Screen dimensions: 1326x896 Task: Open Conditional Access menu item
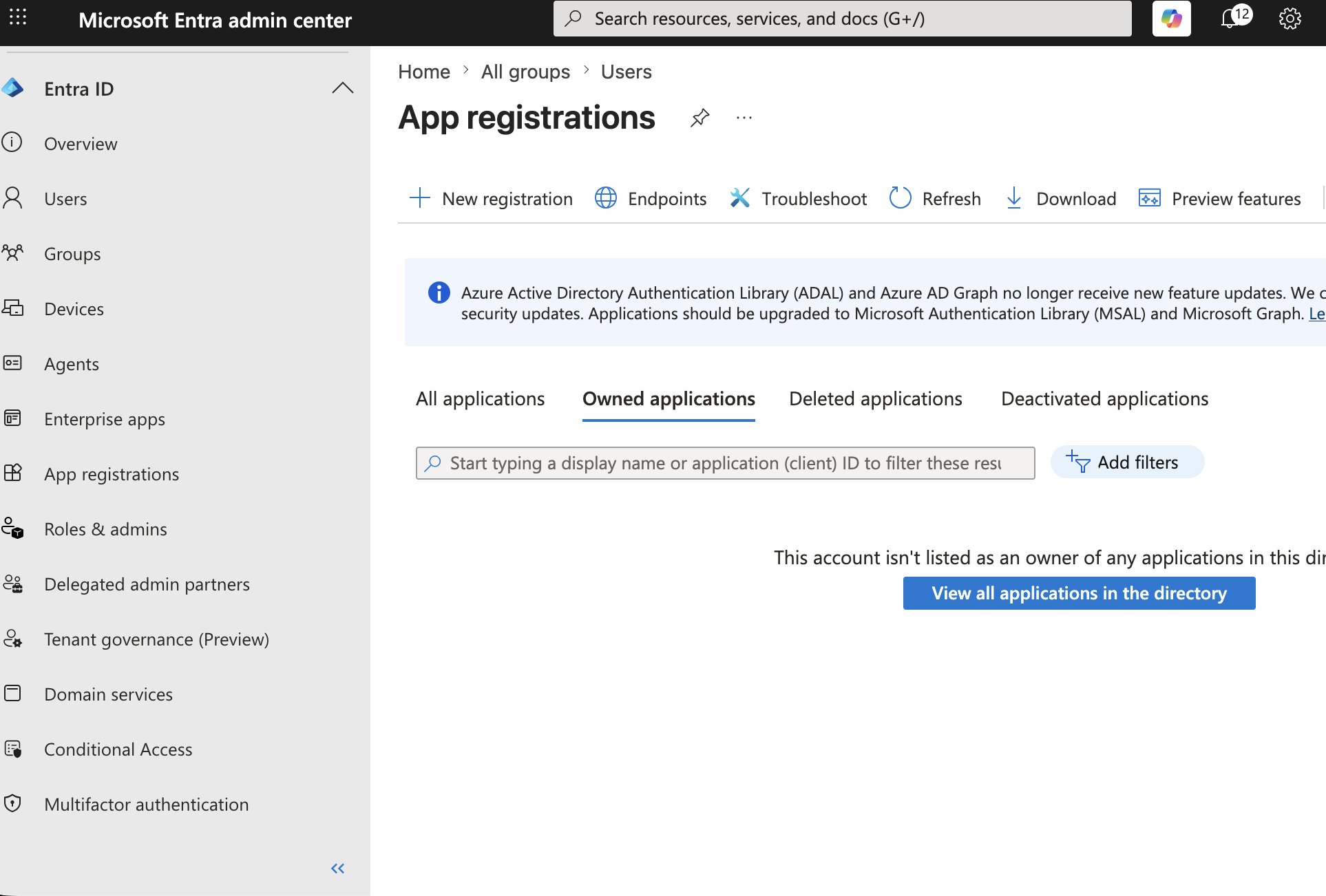click(x=118, y=749)
